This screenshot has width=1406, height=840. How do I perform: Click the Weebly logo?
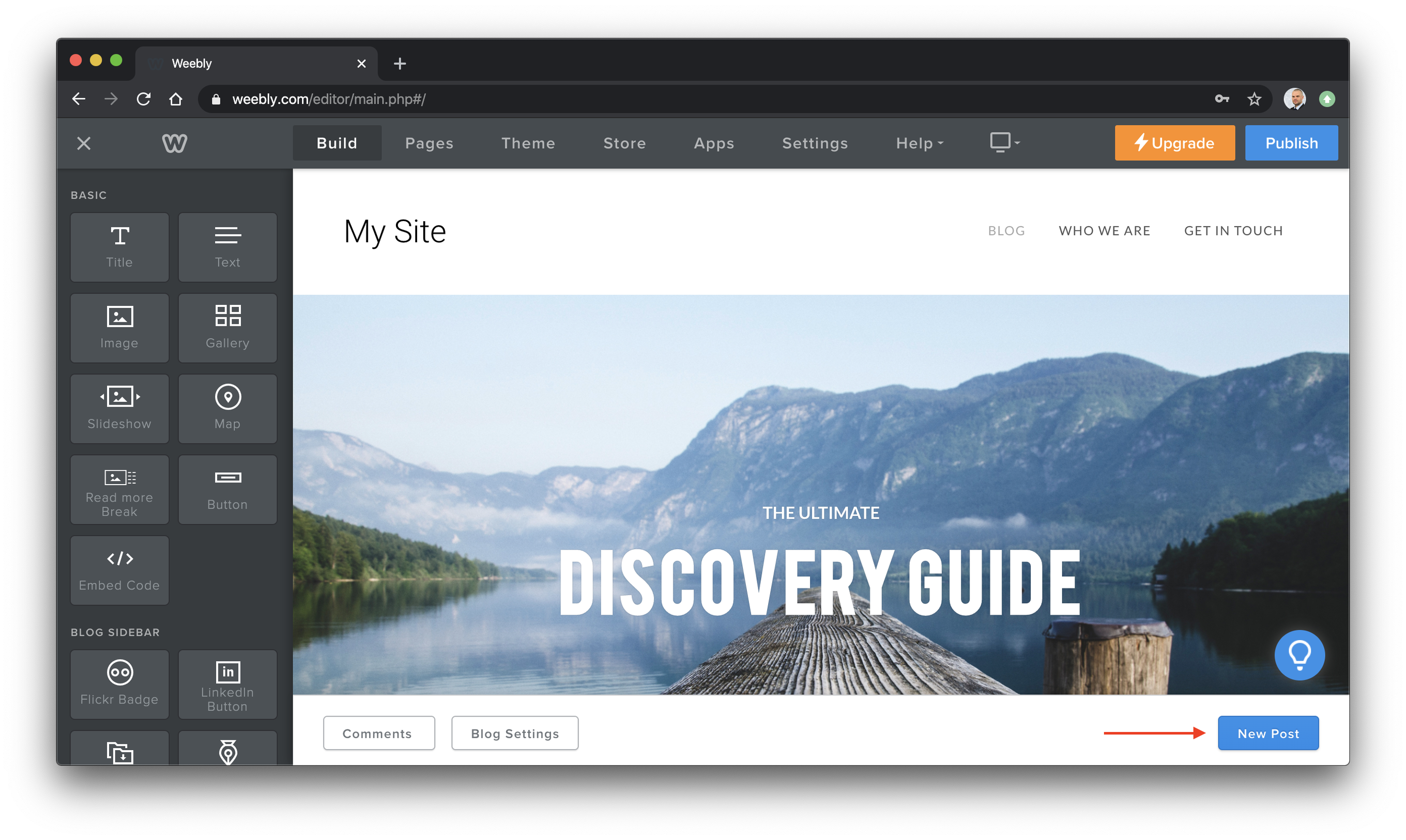(174, 143)
